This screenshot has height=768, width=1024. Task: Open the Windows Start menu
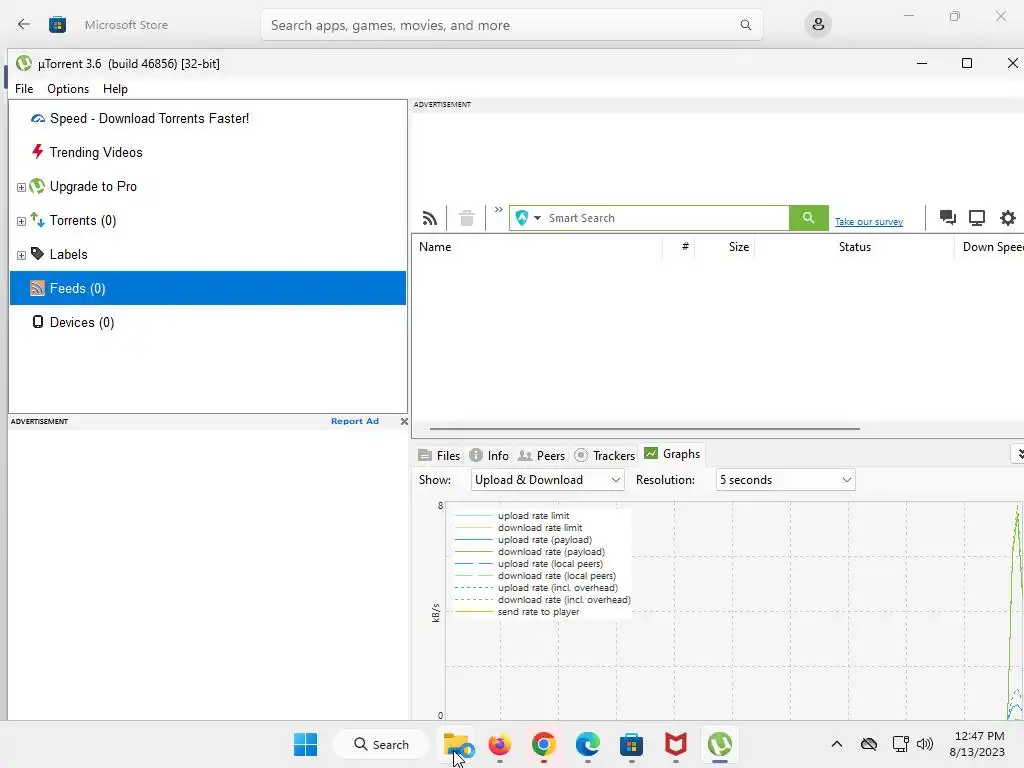click(x=306, y=744)
